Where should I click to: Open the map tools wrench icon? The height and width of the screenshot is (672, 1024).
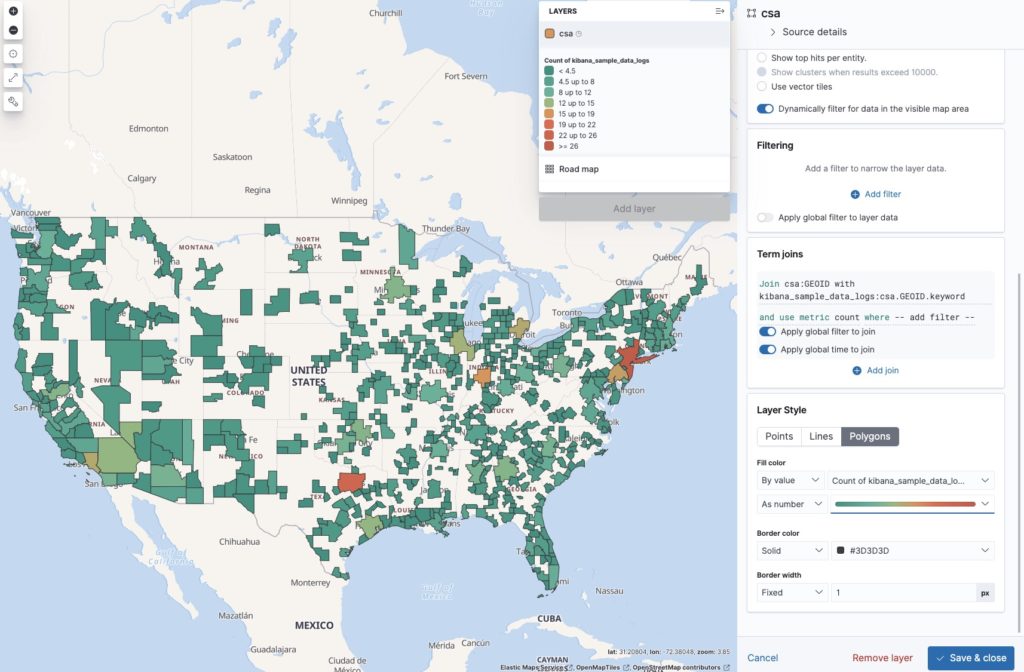coord(13,101)
